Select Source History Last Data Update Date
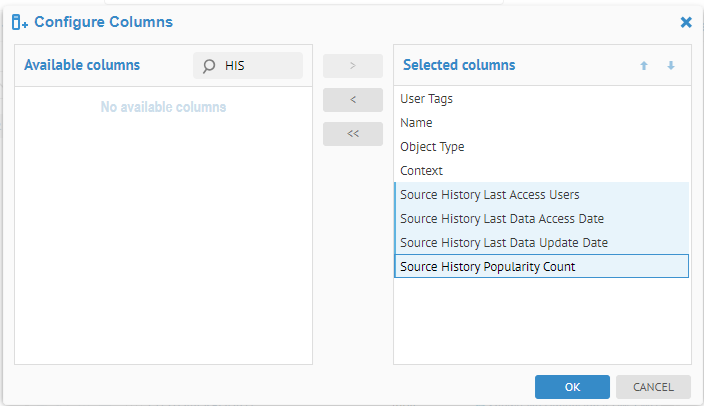Screen dimensions: 704x406 tap(503, 243)
